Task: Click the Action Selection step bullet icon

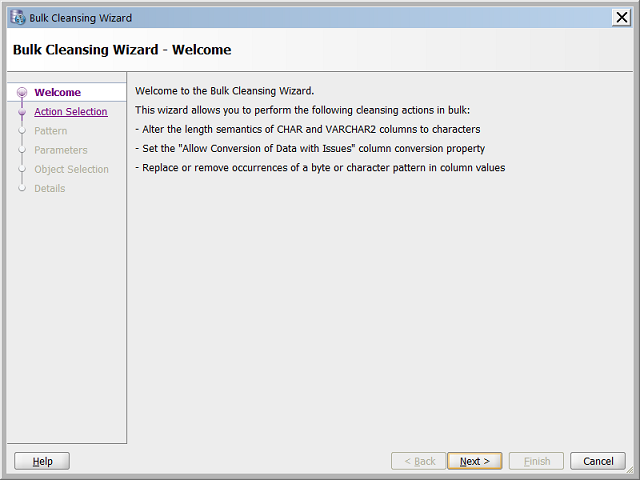Action: click(x=22, y=112)
